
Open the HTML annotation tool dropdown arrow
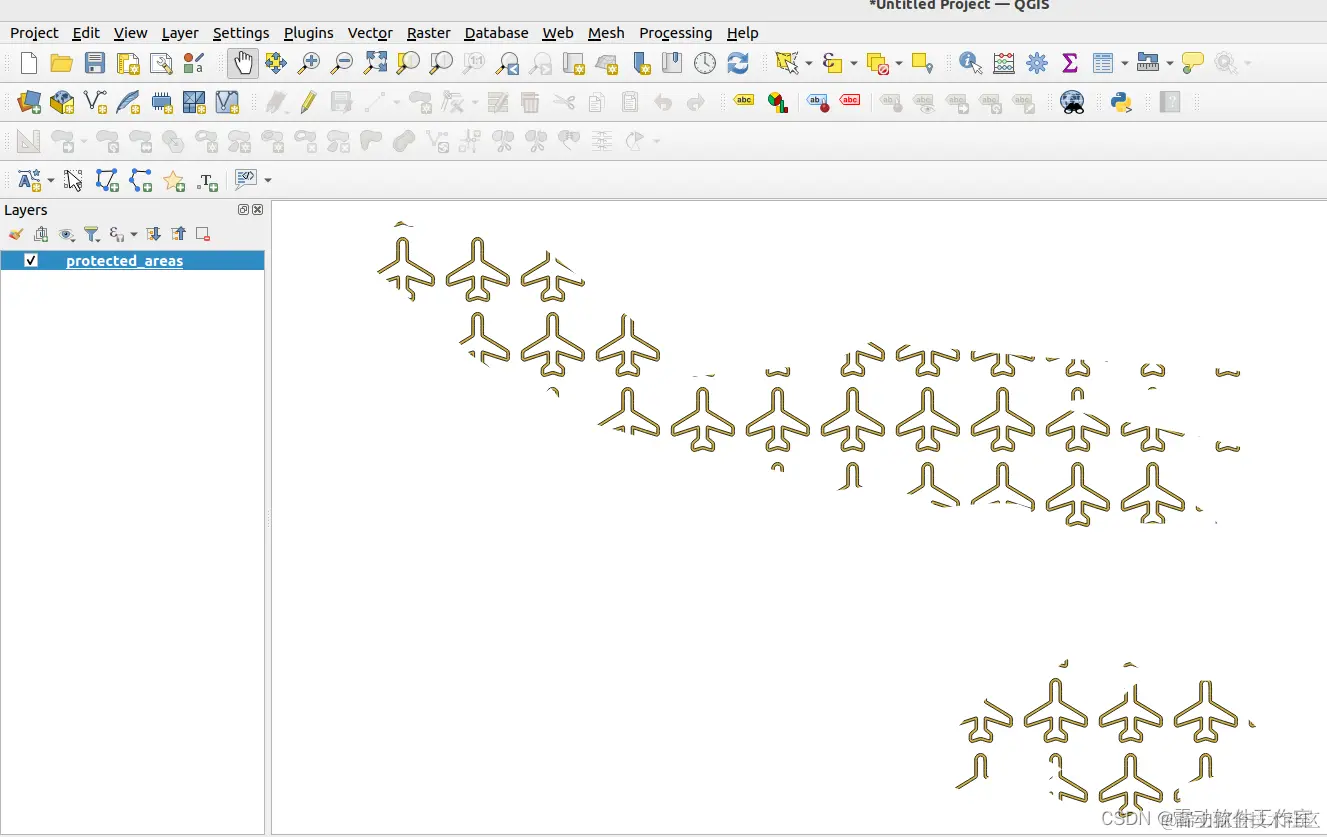pos(267,180)
